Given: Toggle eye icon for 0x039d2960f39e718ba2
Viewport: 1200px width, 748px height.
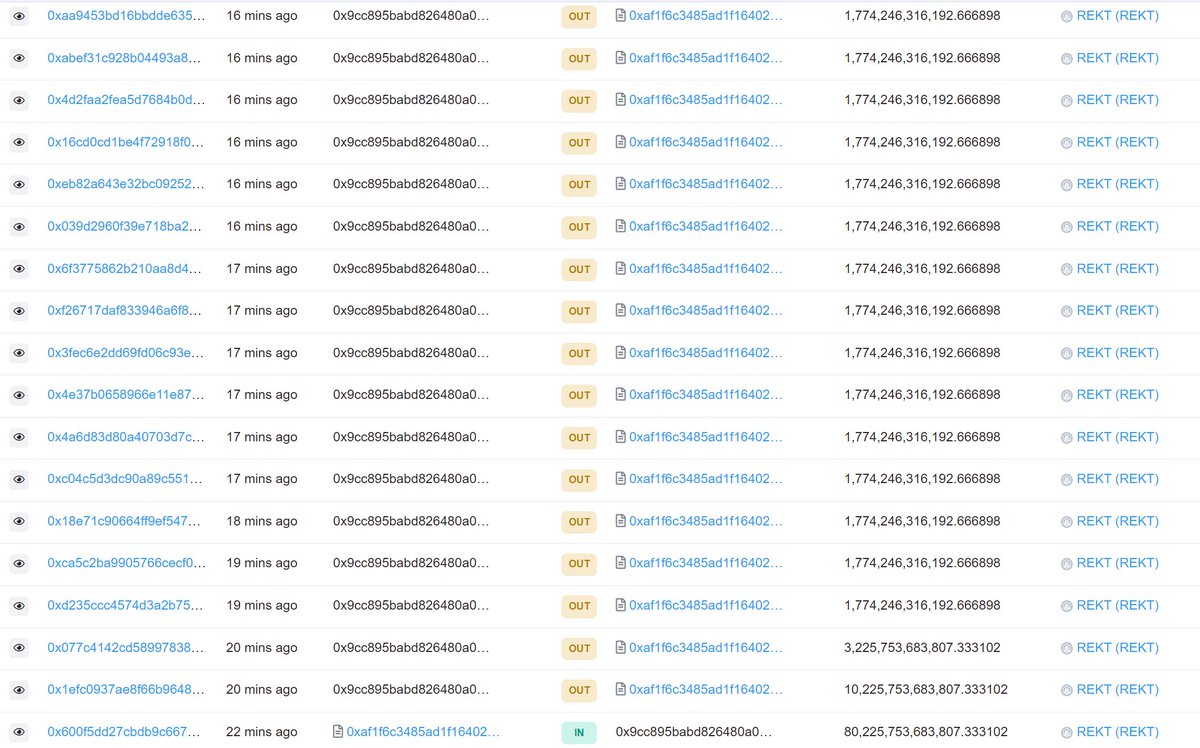Looking at the screenshot, I should pos(19,226).
